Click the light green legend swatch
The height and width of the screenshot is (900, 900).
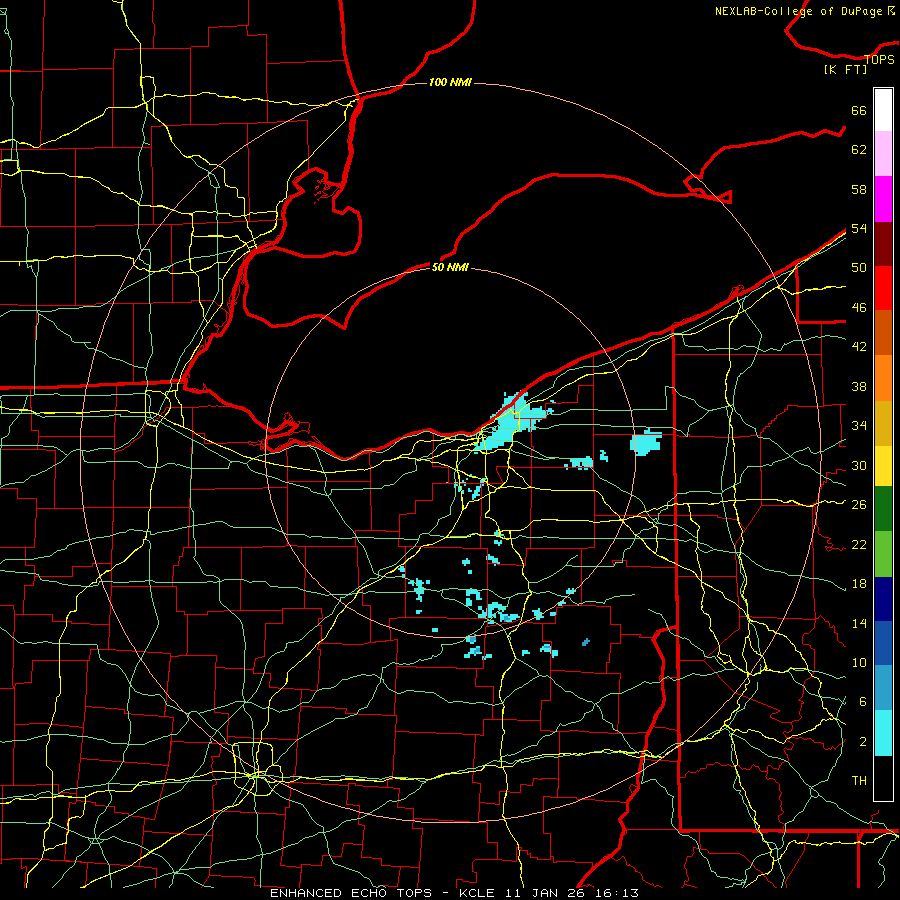click(x=883, y=554)
